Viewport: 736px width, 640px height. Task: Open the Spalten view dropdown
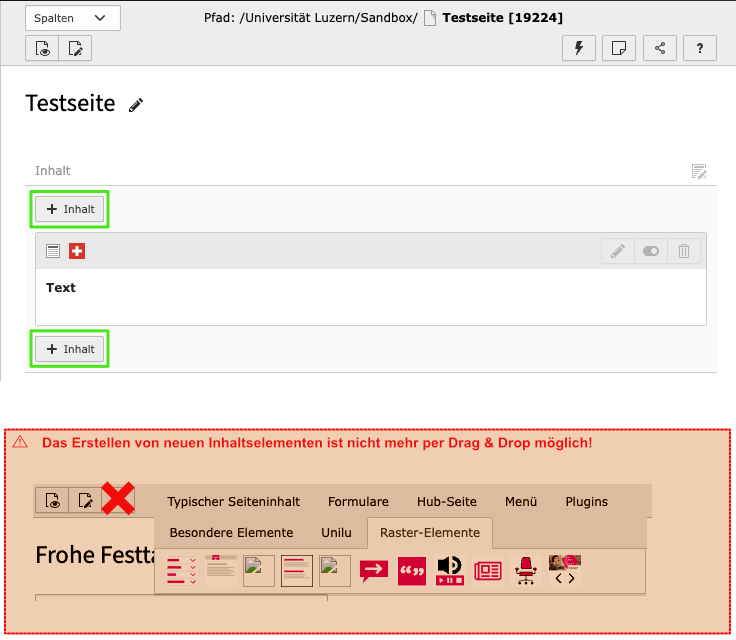pos(73,18)
